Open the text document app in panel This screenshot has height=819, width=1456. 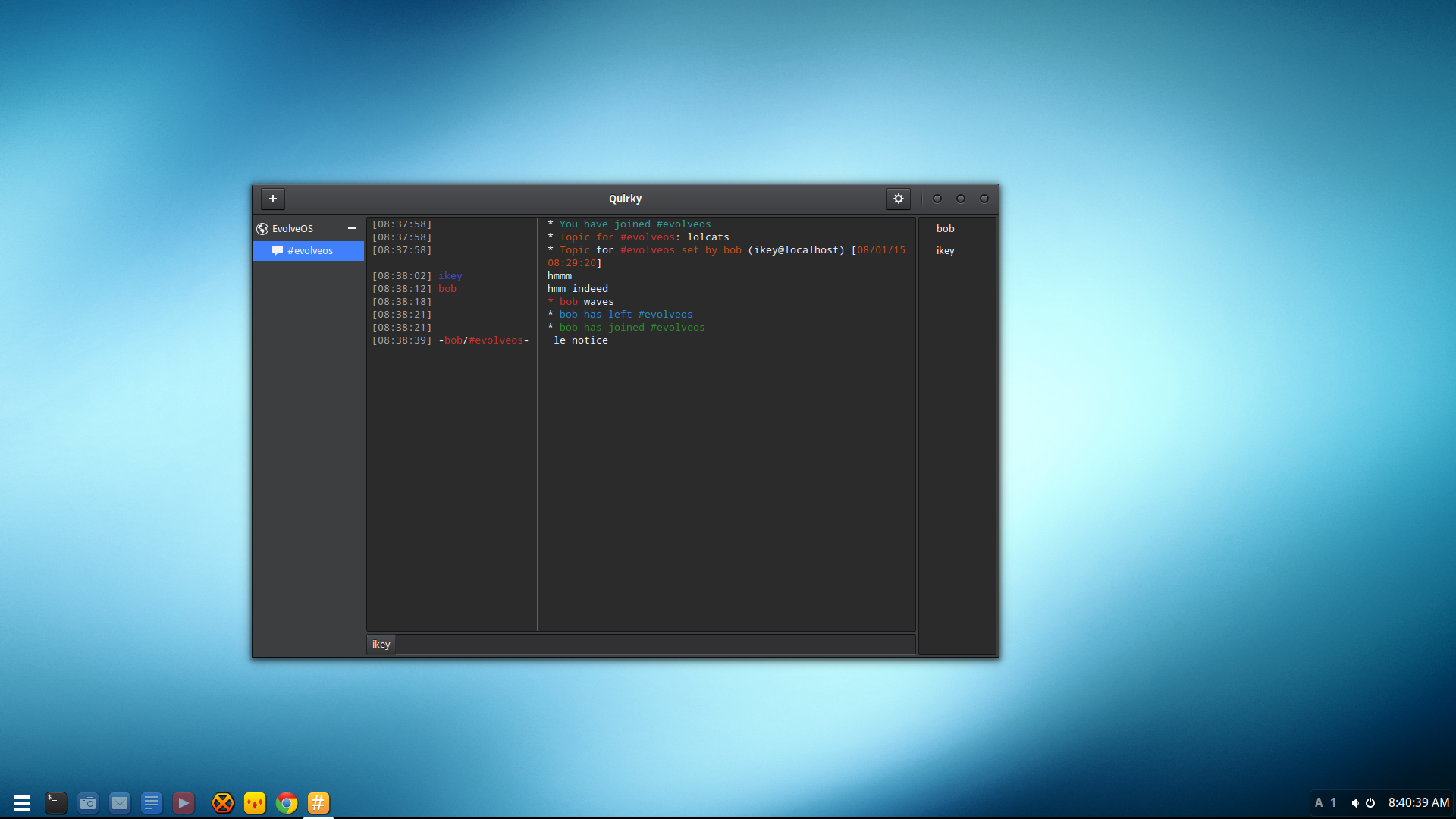pos(152,802)
